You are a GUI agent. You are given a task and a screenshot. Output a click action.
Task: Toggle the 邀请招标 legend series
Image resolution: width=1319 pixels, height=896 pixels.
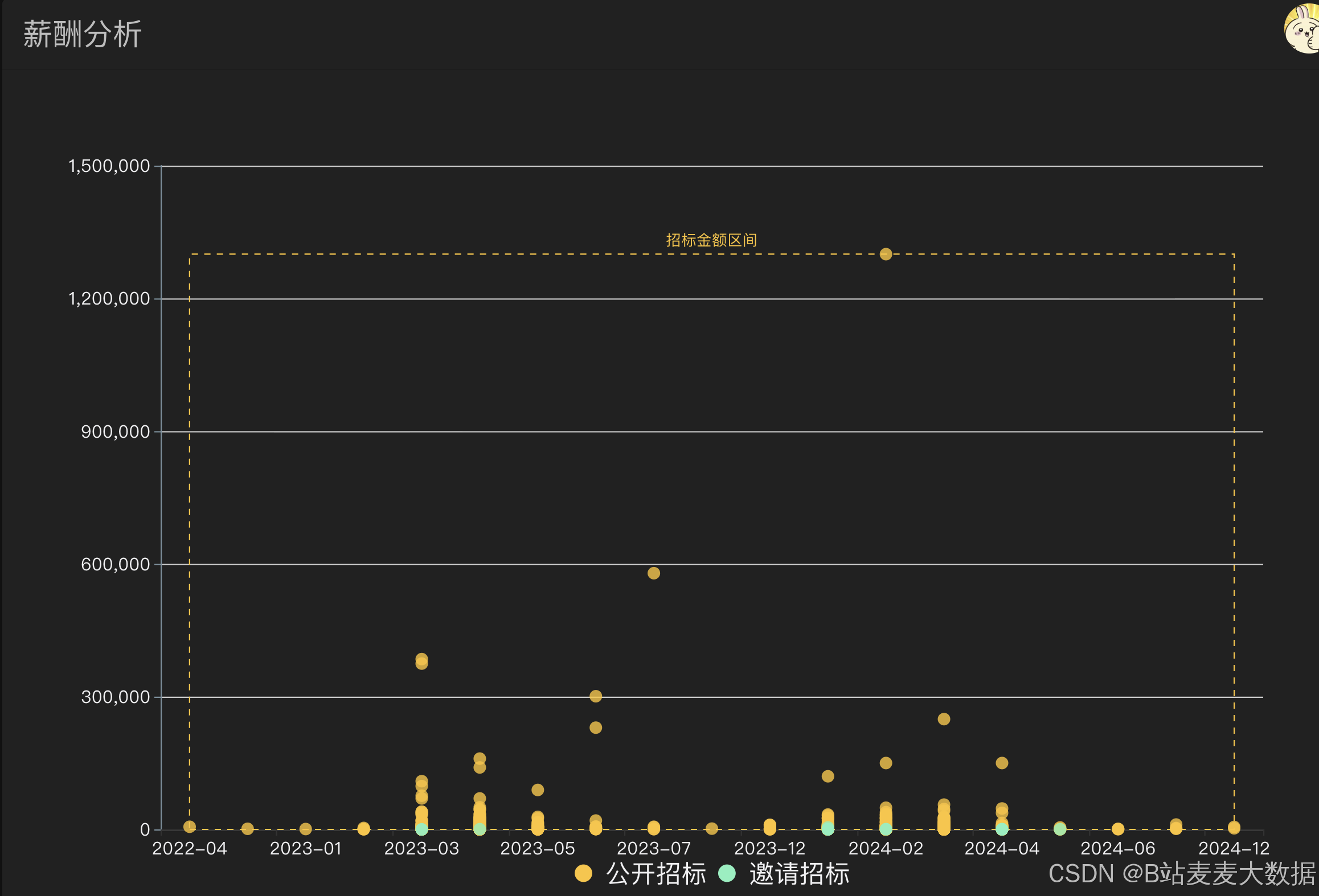pos(799,873)
